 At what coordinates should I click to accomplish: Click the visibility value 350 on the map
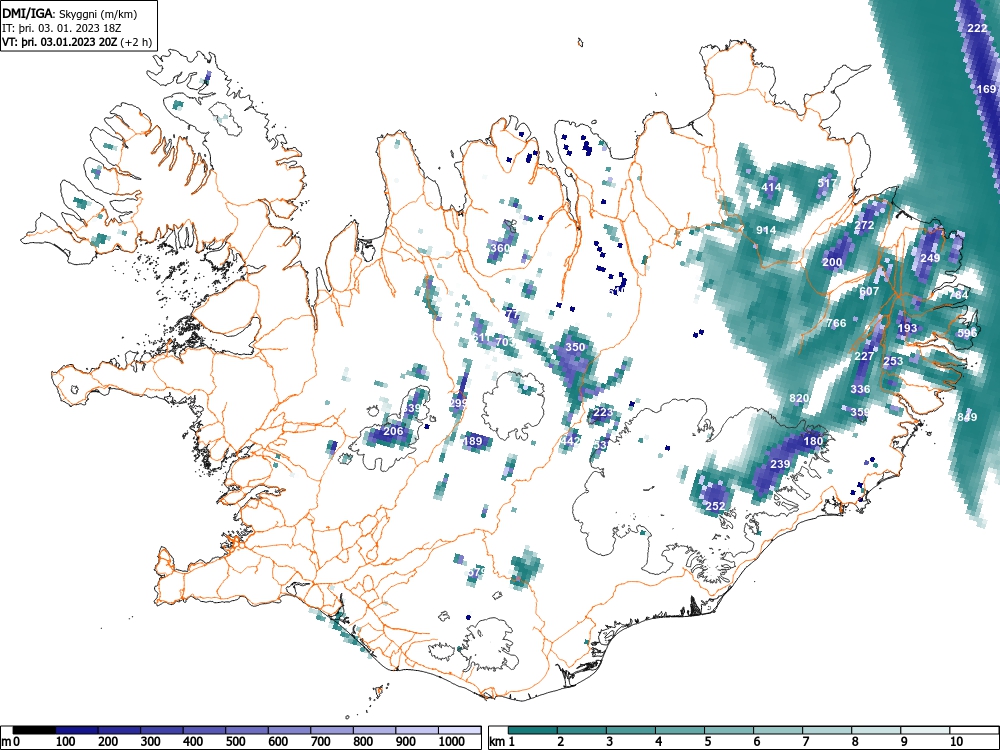575,347
